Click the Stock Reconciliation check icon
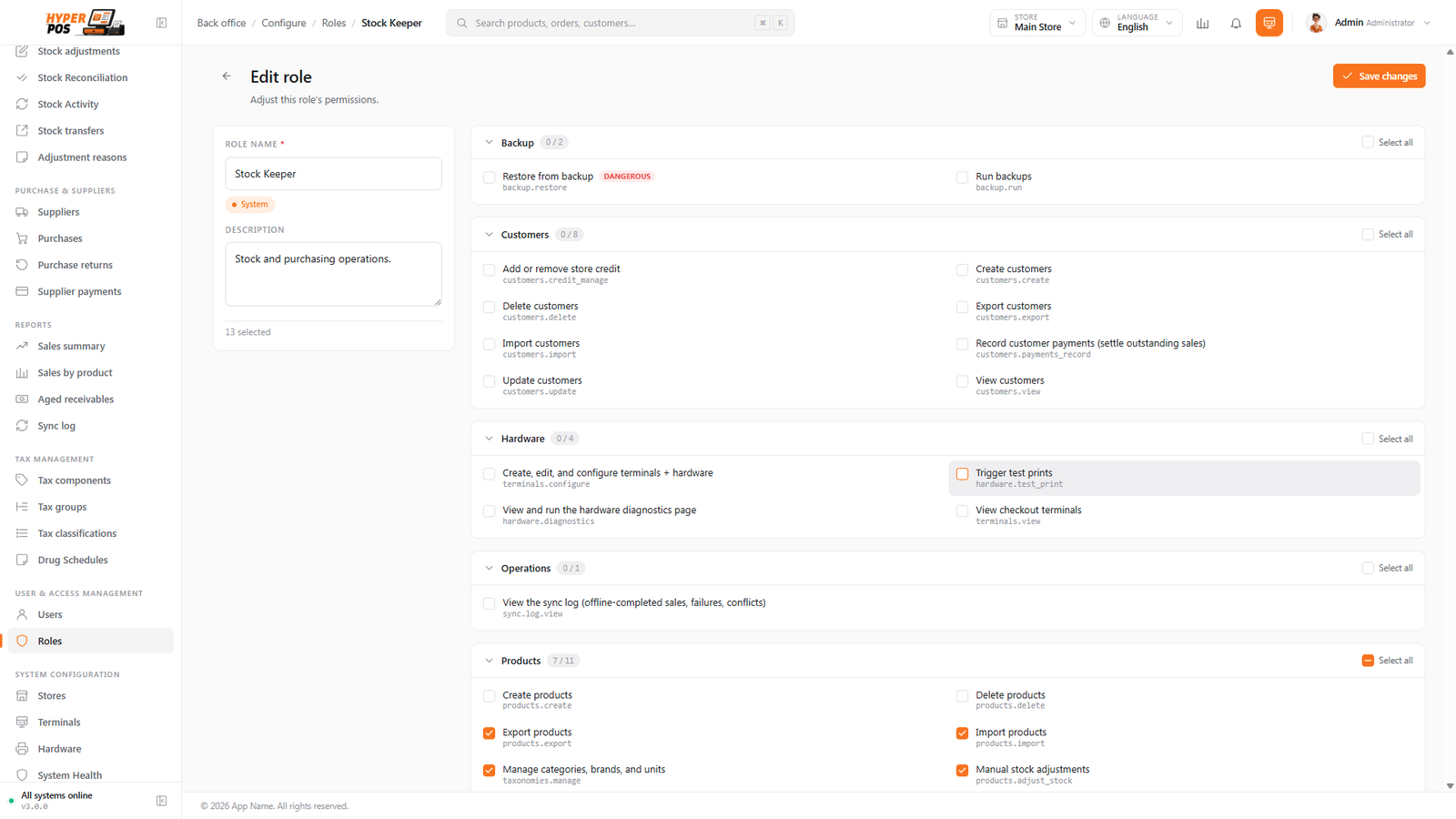This screenshot has width=1456, height=819. pos(22,77)
